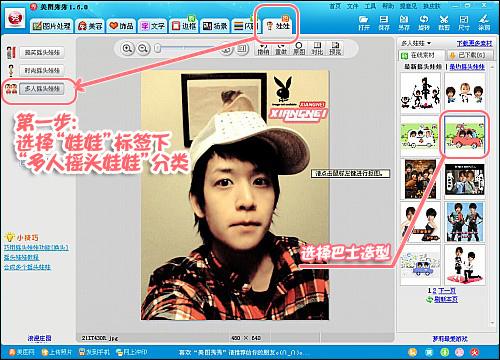Select the blue background duo thumbnail

click(x=464, y=222)
